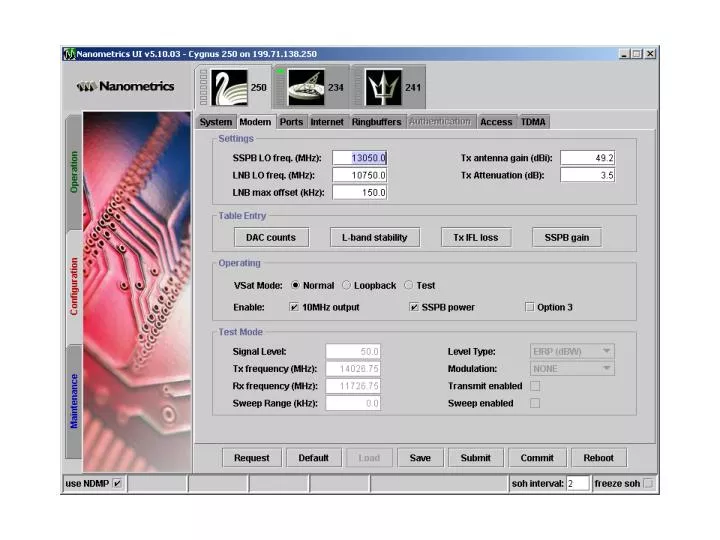Open the Operation side tab
Screen dimensions: 720x540
[74, 172]
